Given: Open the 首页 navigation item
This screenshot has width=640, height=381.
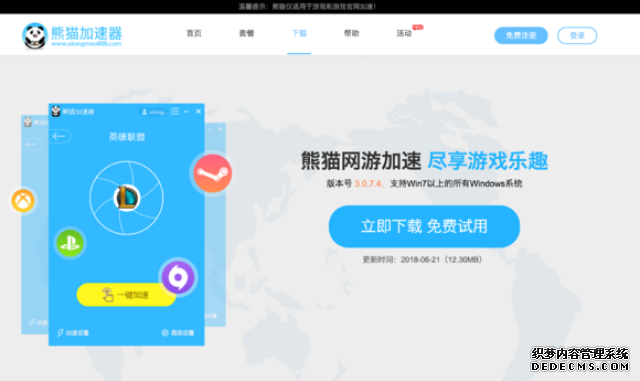Looking at the screenshot, I should click(194, 33).
